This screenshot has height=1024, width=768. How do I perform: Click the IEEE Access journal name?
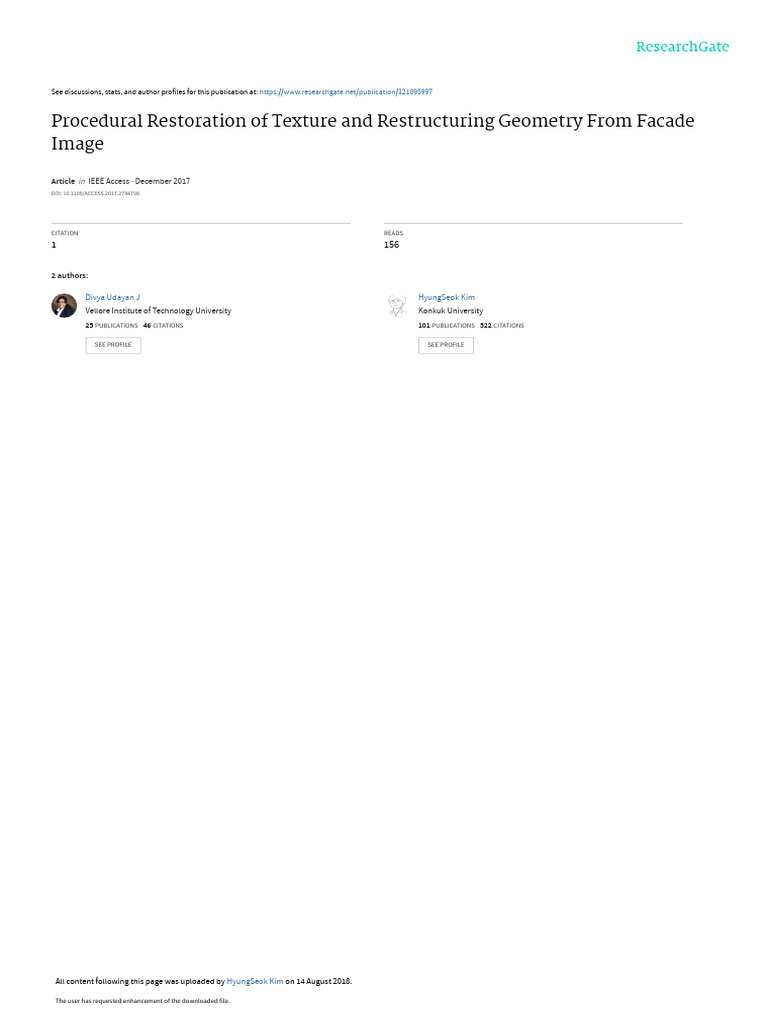tap(108, 181)
